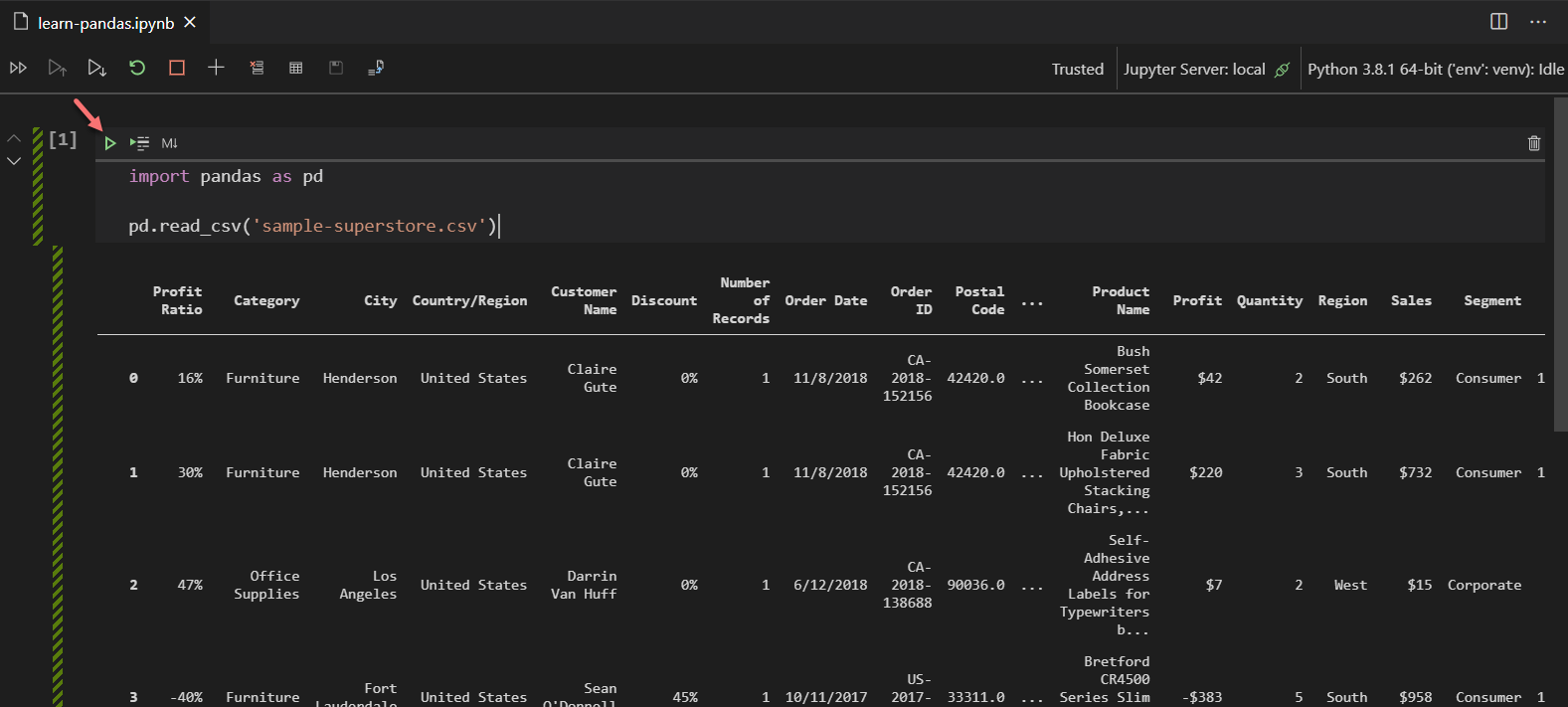Viewport: 1568px width, 707px height.
Task: Toggle cell to Markdown type
Action: tap(170, 143)
